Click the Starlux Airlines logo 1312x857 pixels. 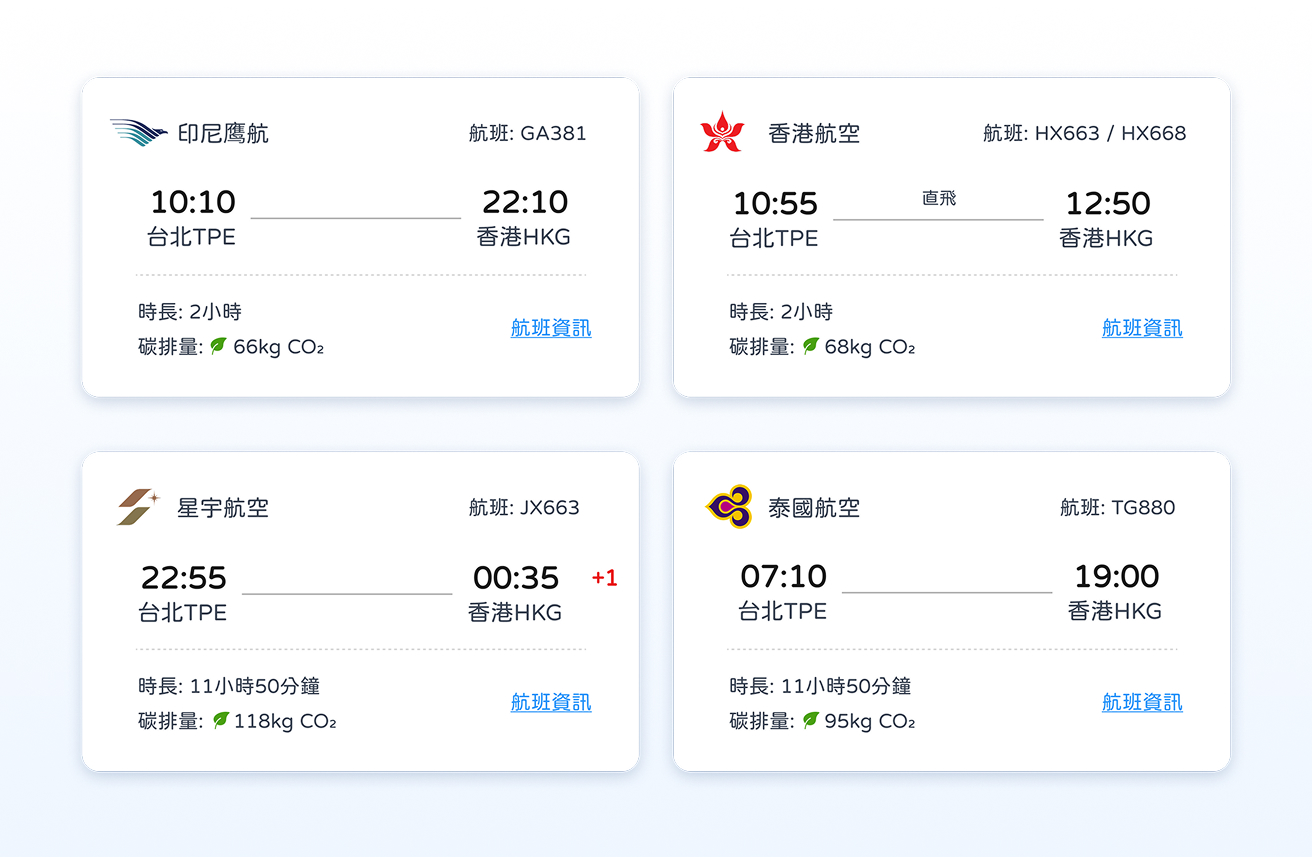pyautogui.click(x=138, y=507)
